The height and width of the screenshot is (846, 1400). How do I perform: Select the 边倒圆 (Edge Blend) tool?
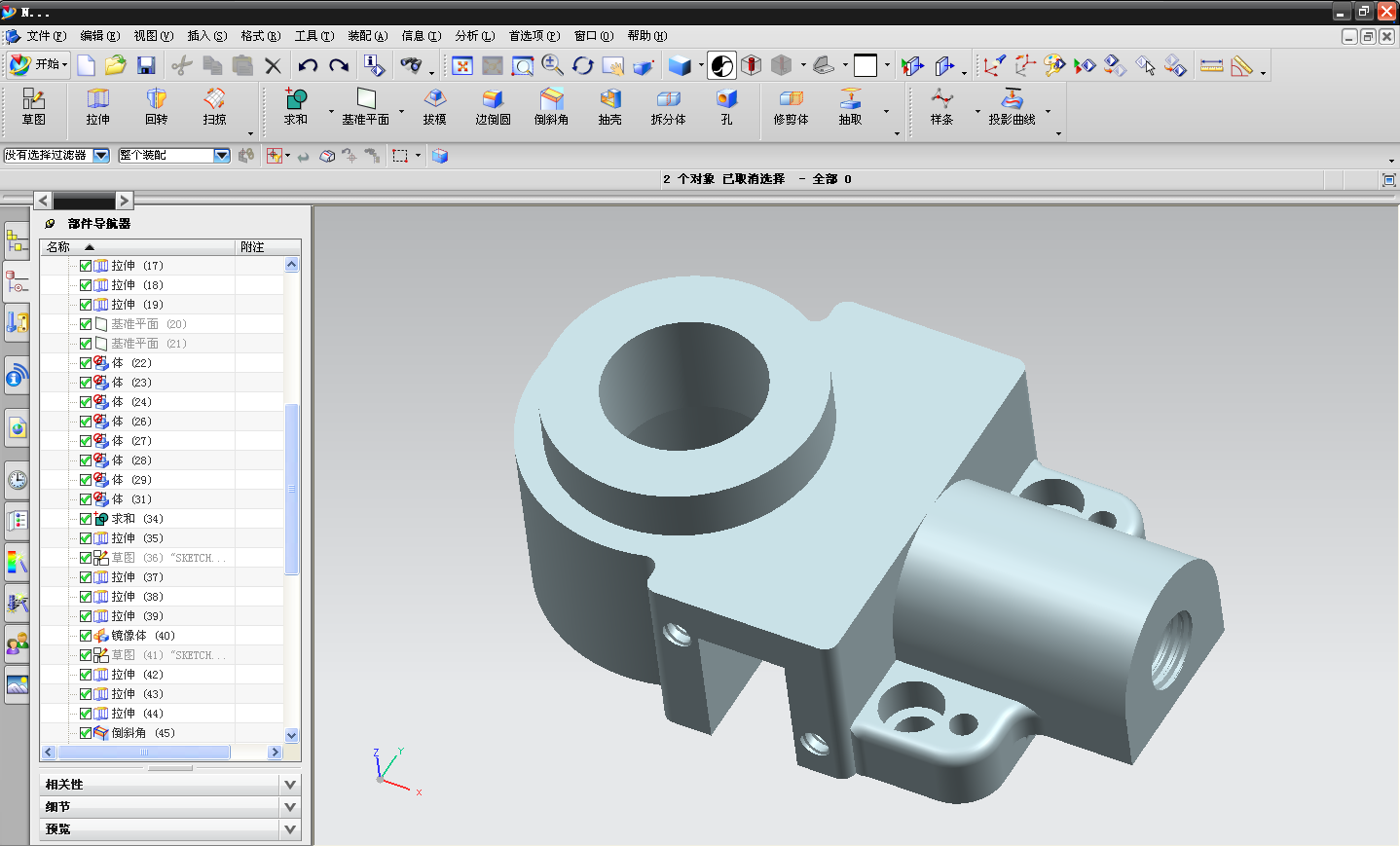[493, 106]
